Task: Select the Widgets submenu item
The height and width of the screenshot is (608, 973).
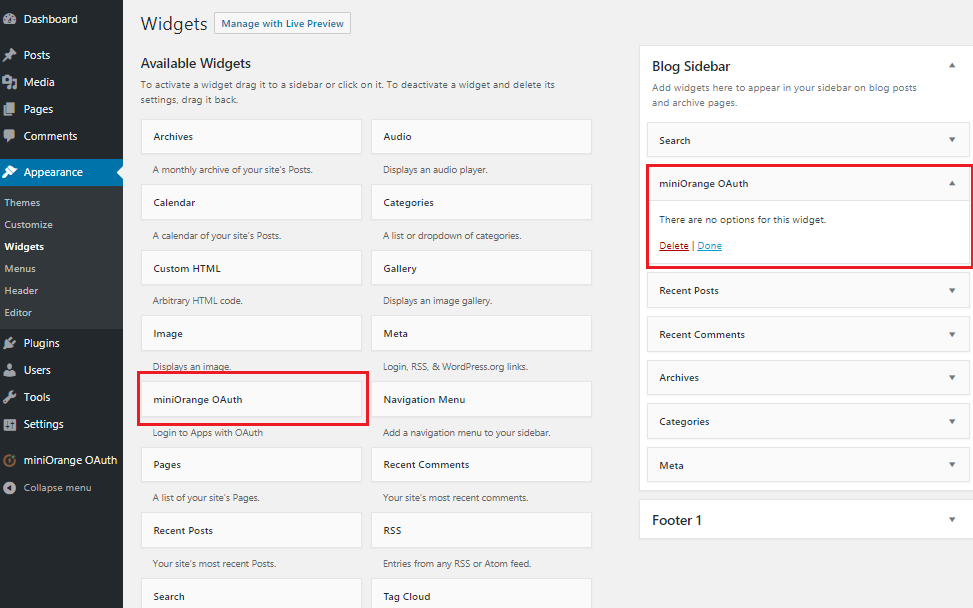Action: [x=24, y=247]
